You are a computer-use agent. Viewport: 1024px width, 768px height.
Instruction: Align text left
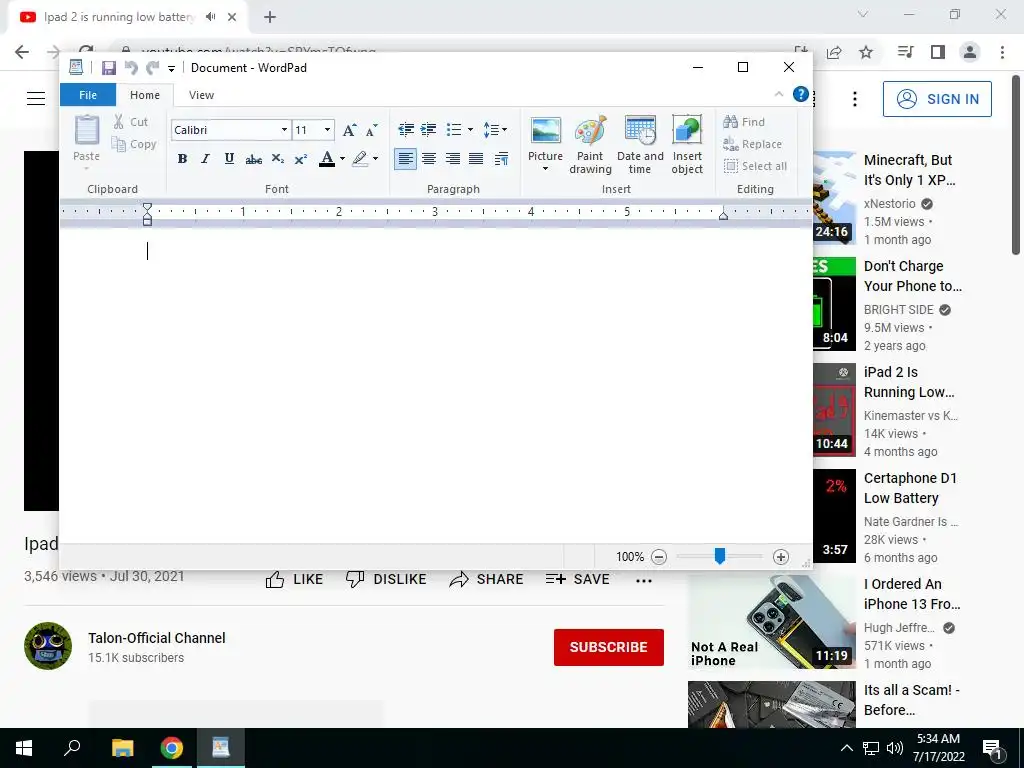point(406,159)
